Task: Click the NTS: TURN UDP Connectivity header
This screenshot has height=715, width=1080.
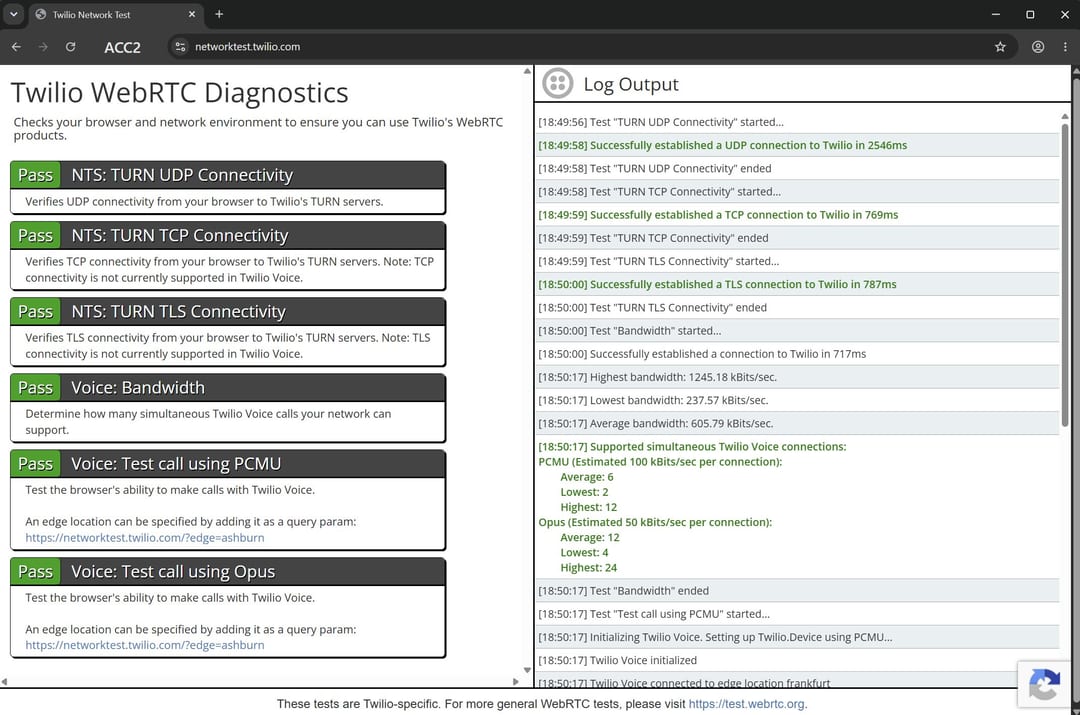Action: (x=227, y=175)
